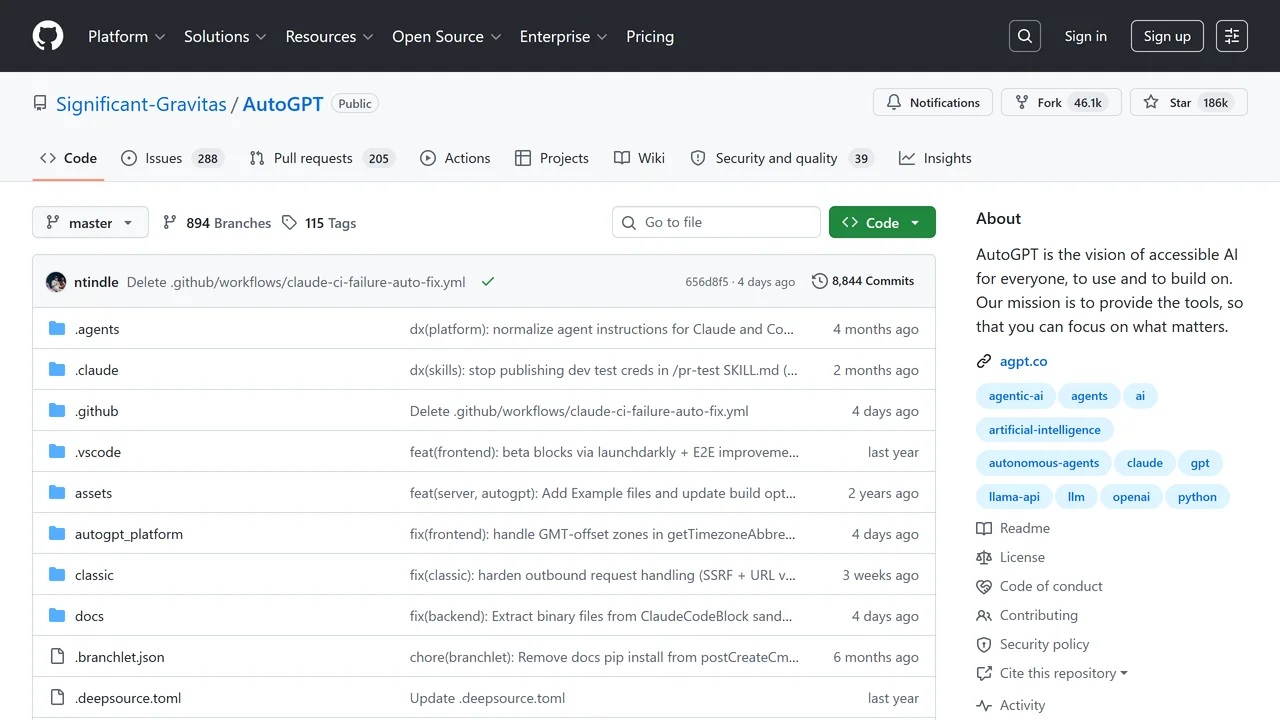Image resolution: width=1280 pixels, height=720 pixels.
Task: Open the master branch selector
Action: coord(90,222)
